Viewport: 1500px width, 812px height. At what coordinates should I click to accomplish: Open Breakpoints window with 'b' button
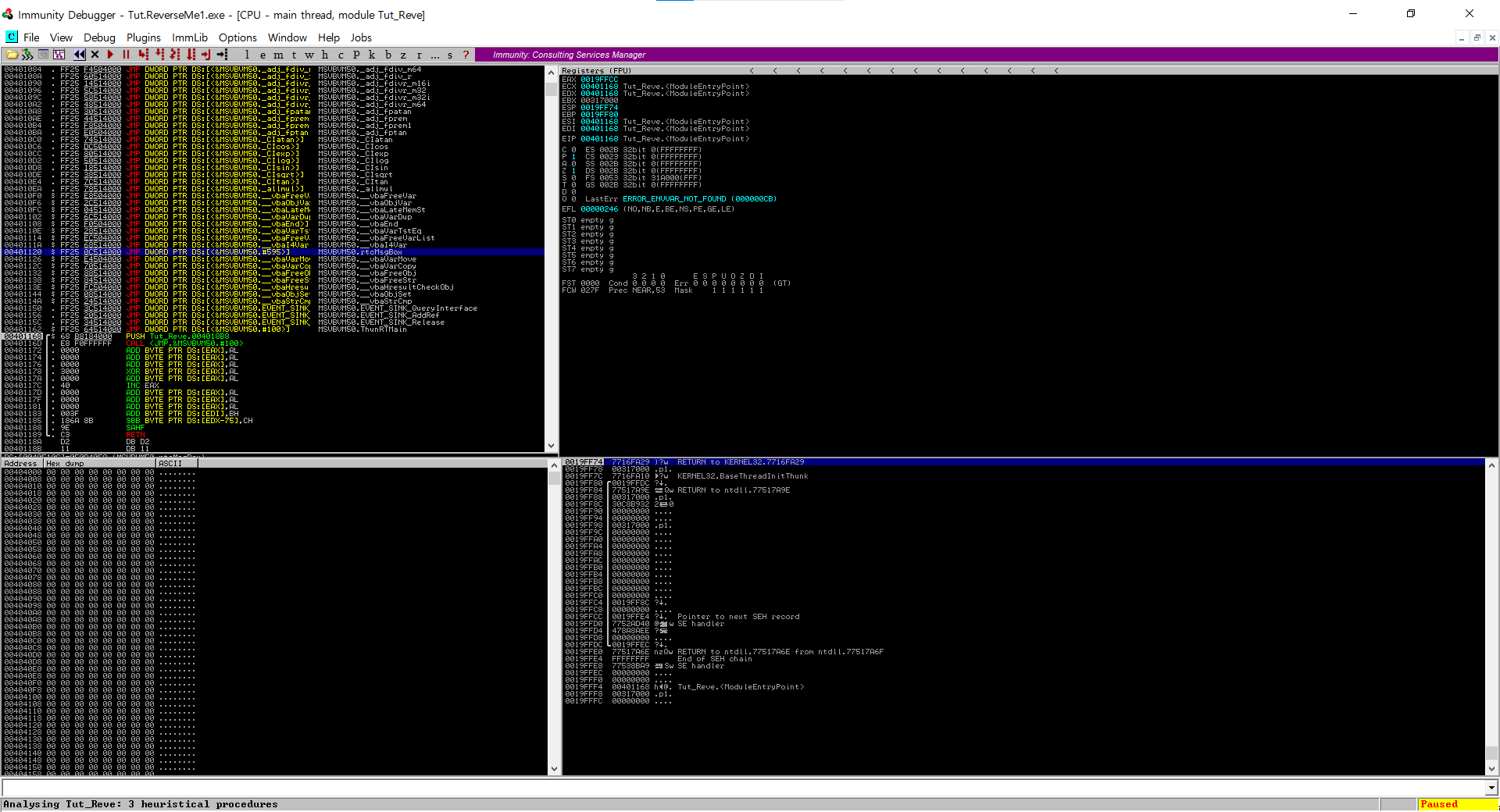tap(387, 55)
